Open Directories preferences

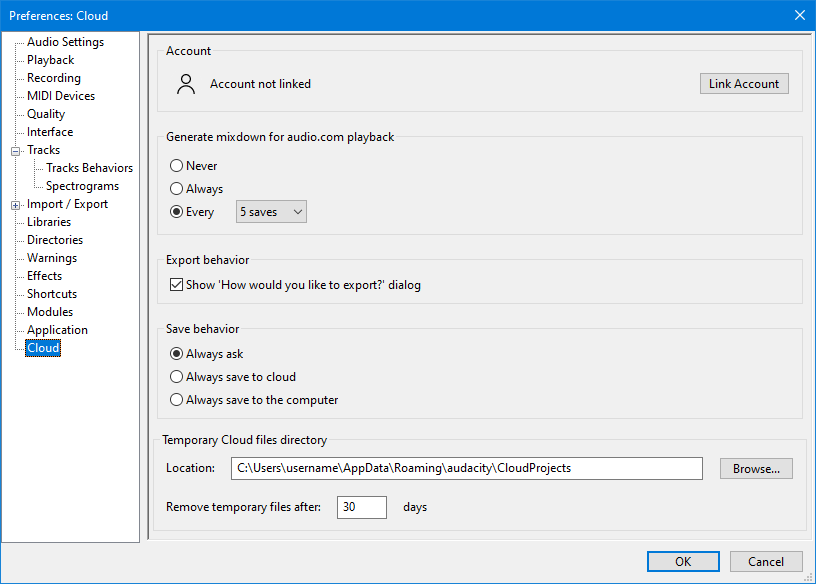[55, 240]
